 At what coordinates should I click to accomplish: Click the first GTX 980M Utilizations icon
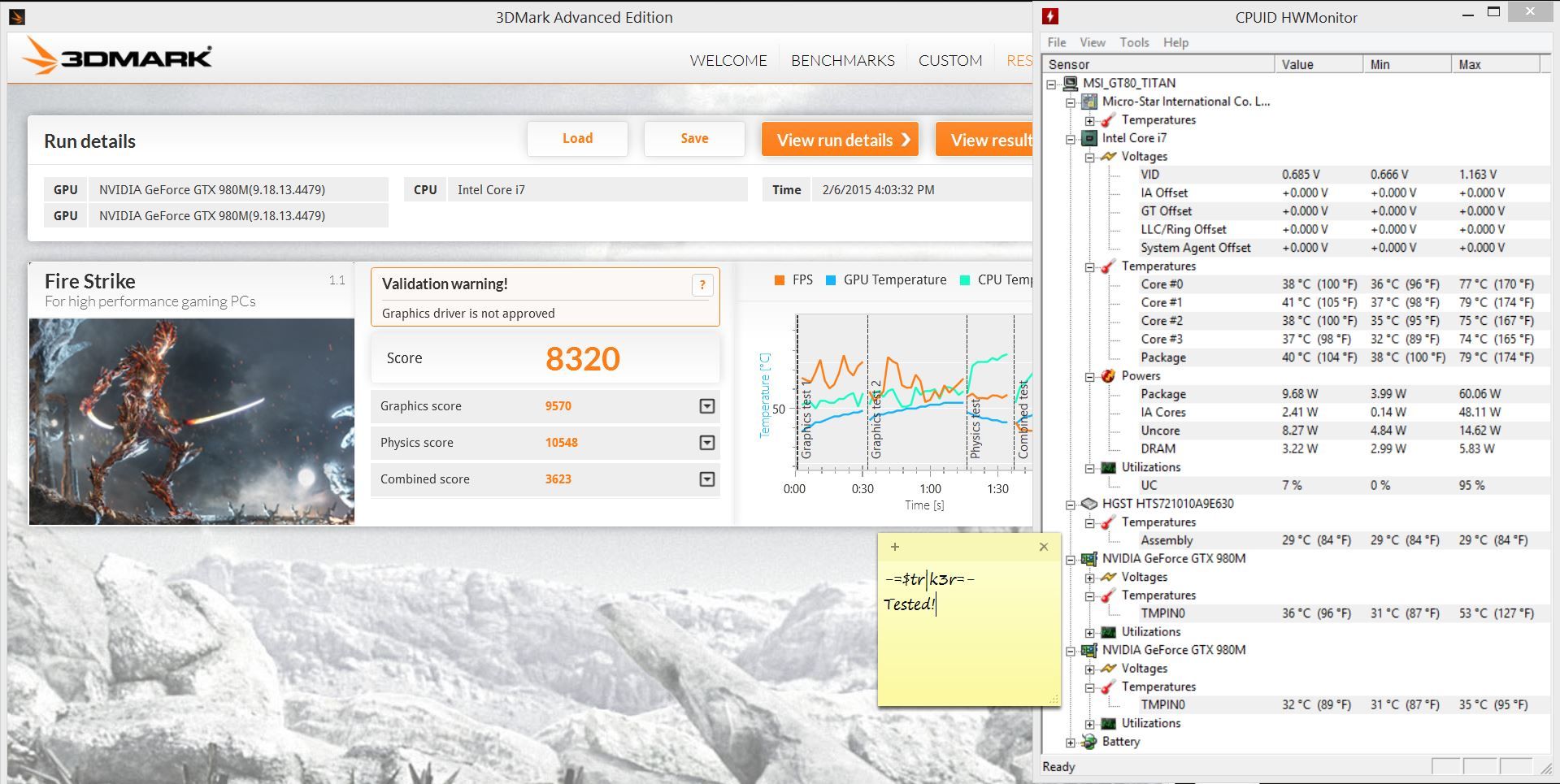[1108, 632]
